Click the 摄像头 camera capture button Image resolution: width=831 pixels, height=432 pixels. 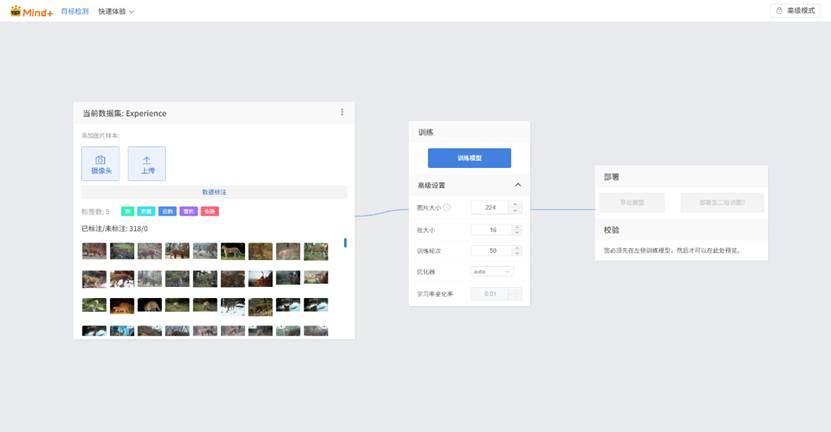tap(100, 163)
